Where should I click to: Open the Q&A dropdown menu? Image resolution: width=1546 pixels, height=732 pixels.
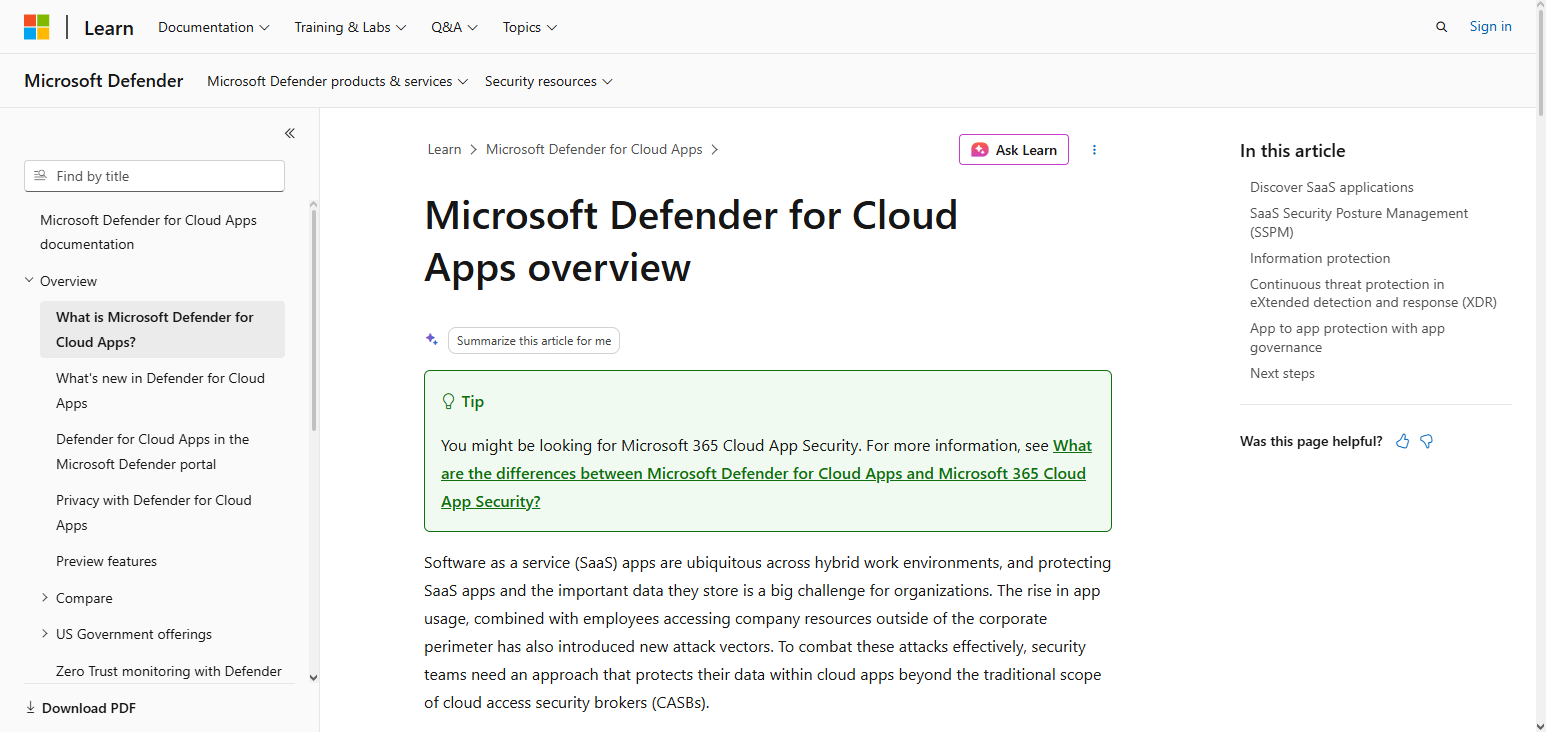(x=455, y=27)
